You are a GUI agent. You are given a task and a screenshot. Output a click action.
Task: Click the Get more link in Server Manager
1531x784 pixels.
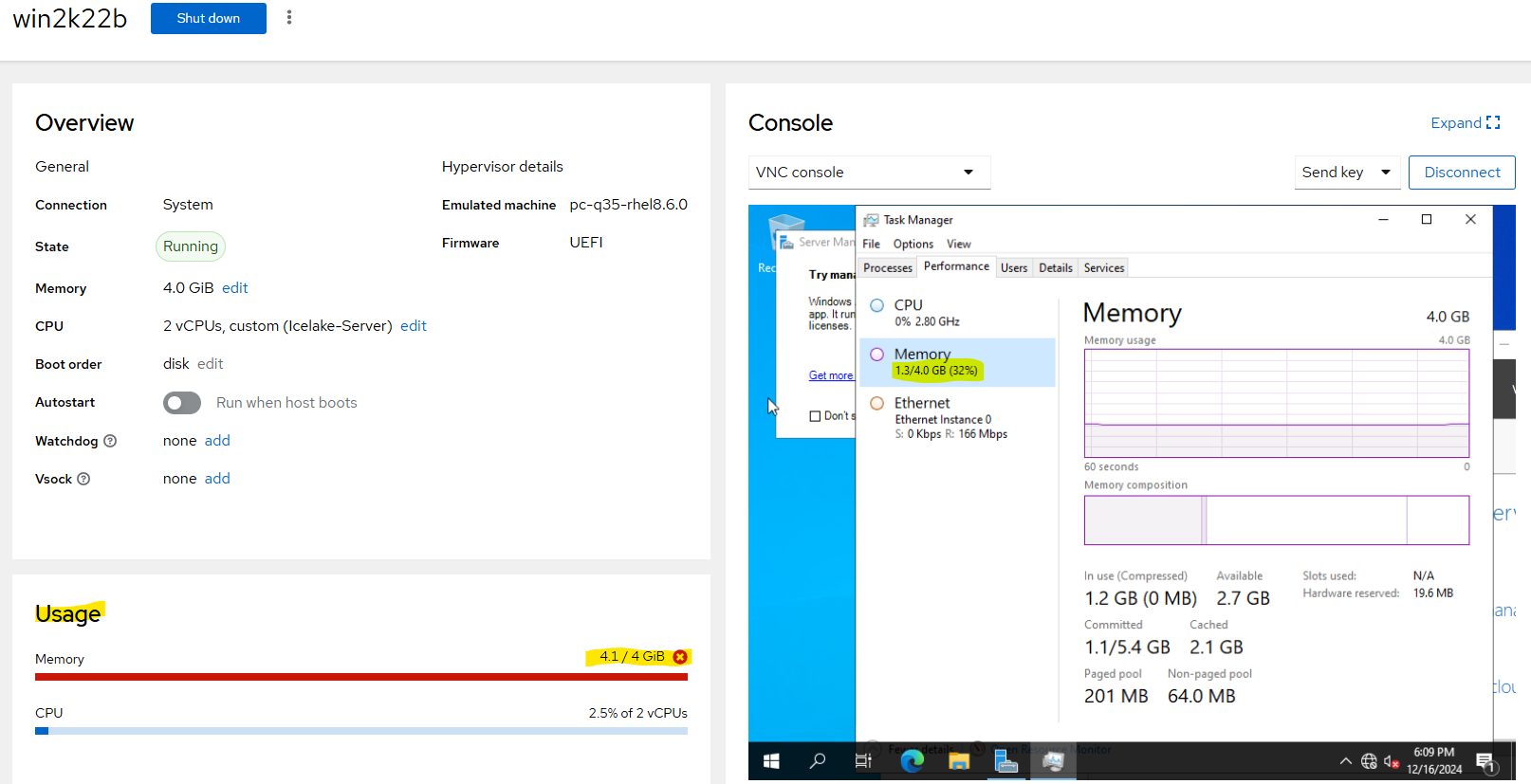click(831, 375)
